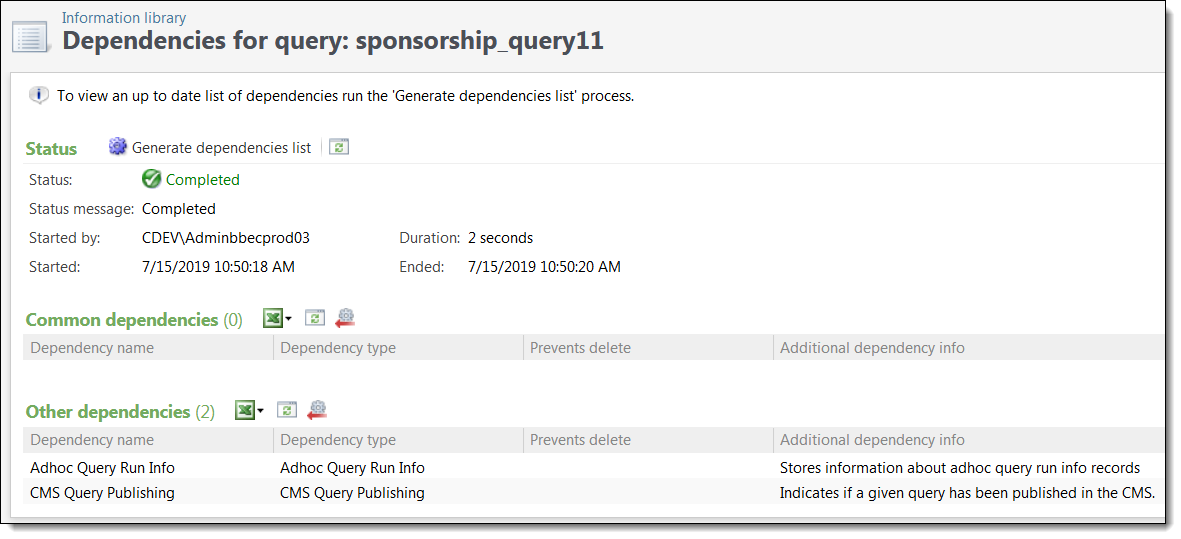
Task: Refresh the Common dependencies list
Action: (x=315, y=318)
